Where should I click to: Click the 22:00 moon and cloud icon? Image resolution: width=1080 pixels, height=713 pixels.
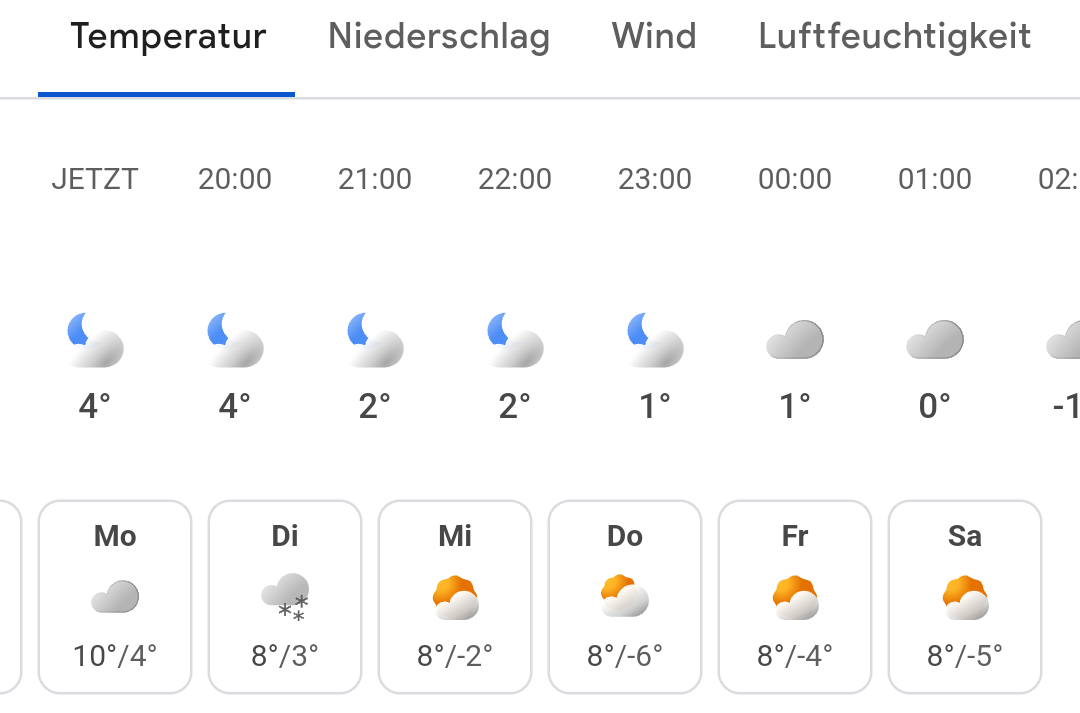[x=515, y=339]
